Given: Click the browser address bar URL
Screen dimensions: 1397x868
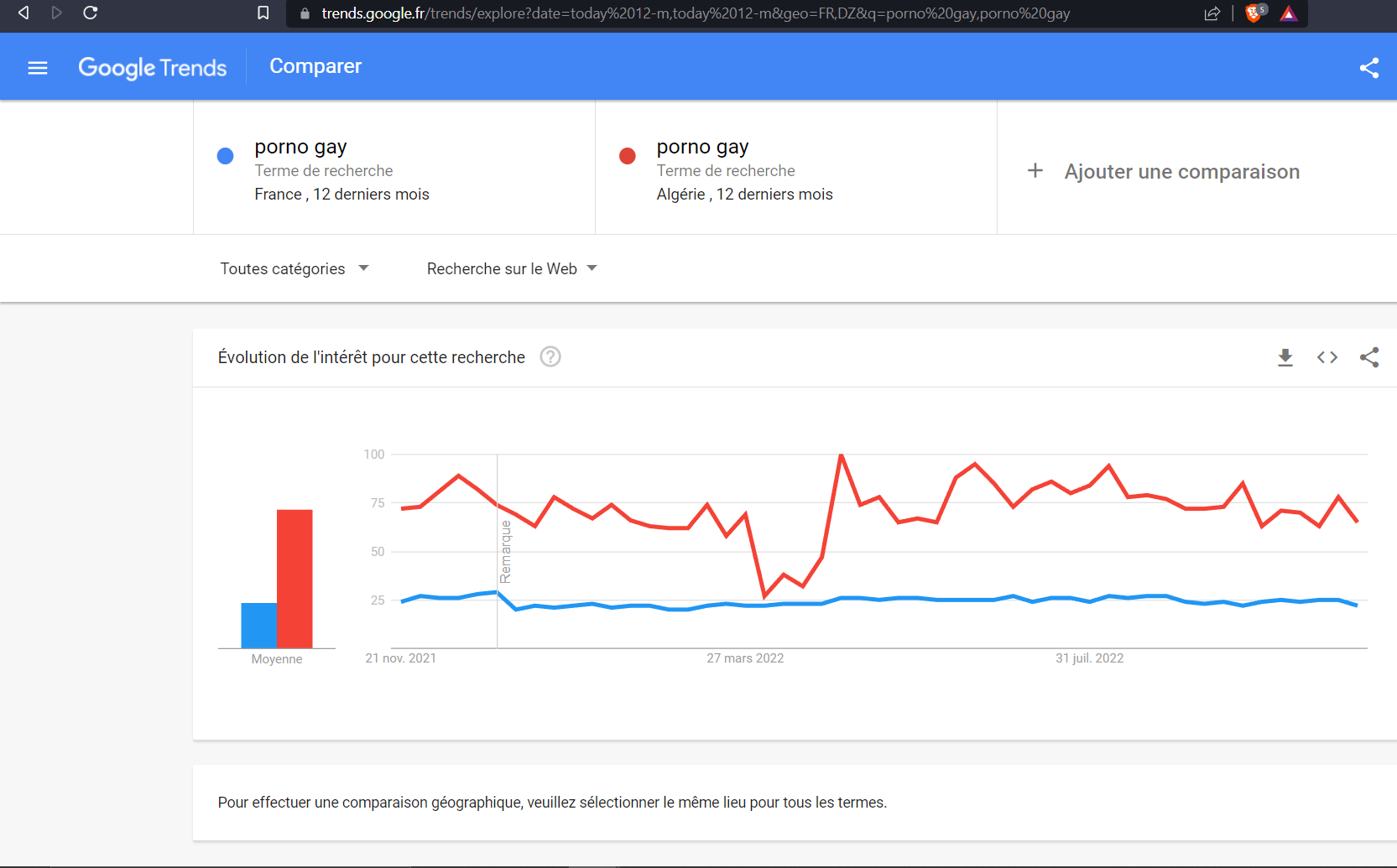Looking at the screenshot, I should tap(695, 13).
